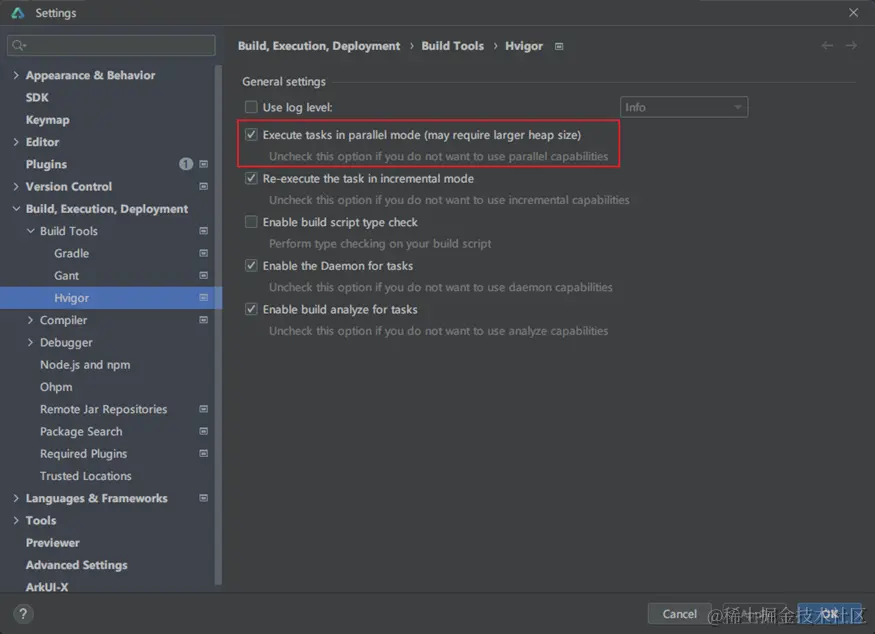Go forward with the right arrow icon
This screenshot has width=875, height=634.
[851, 46]
